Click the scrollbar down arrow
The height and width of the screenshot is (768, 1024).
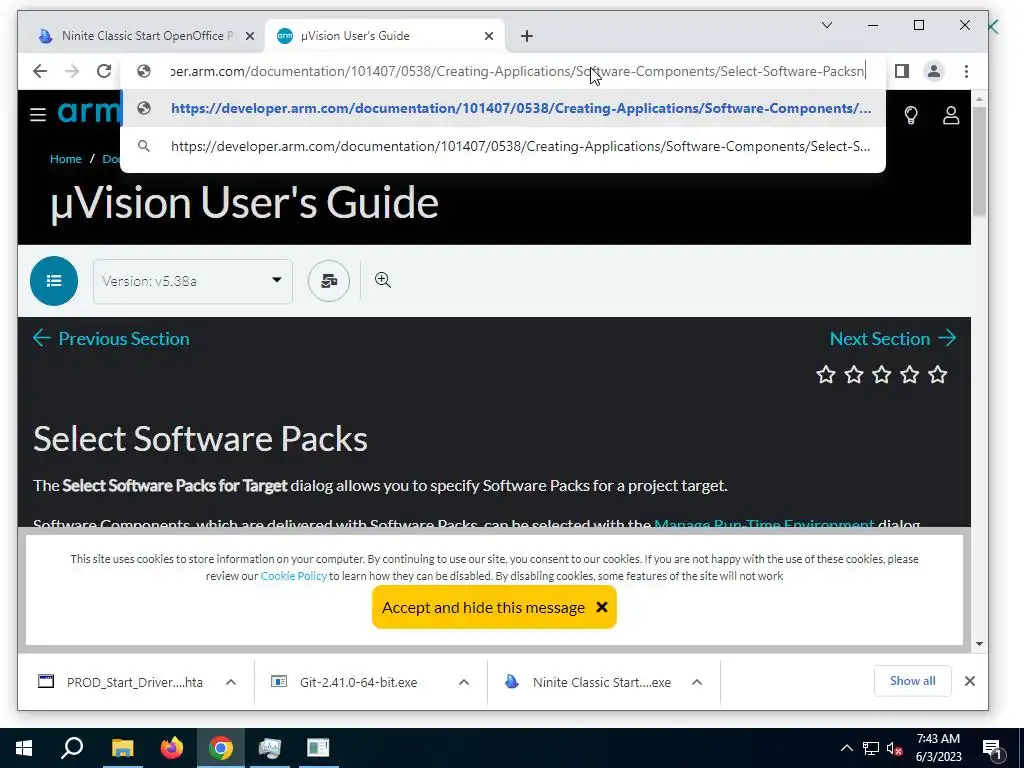979,644
